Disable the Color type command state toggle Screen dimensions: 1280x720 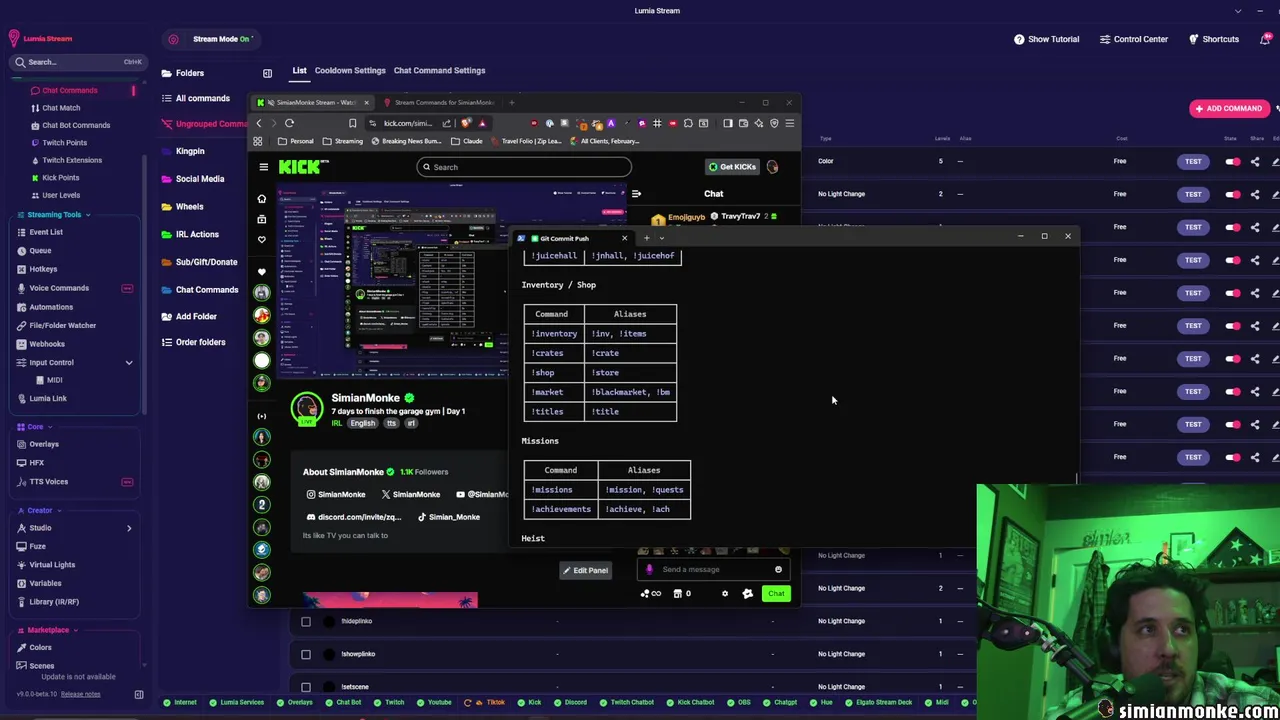pos(1233,161)
